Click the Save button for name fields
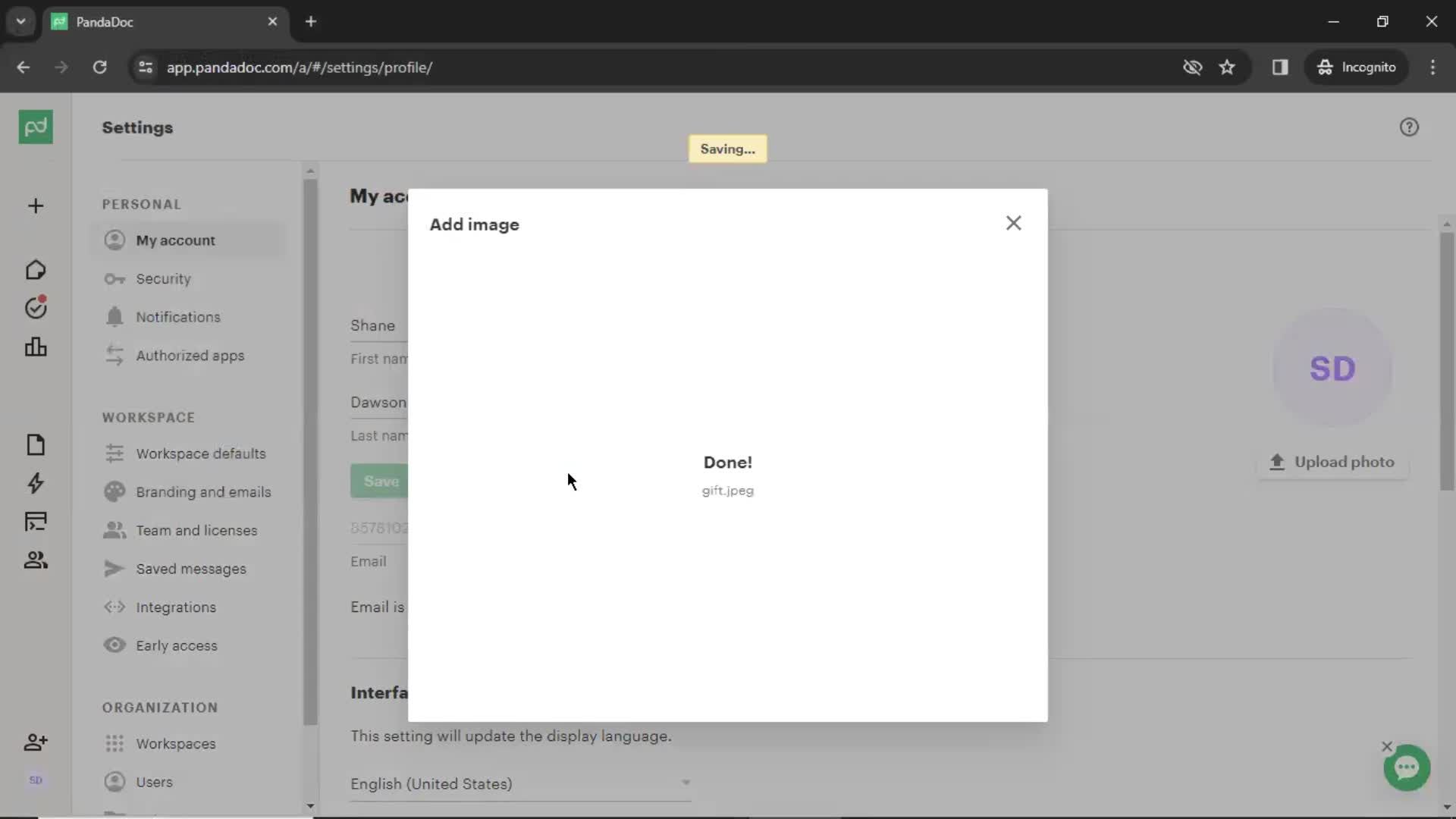 pyautogui.click(x=381, y=481)
